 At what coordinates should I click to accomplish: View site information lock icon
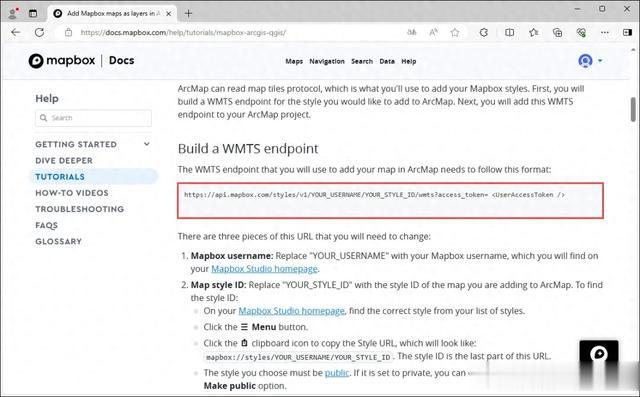(x=69, y=32)
